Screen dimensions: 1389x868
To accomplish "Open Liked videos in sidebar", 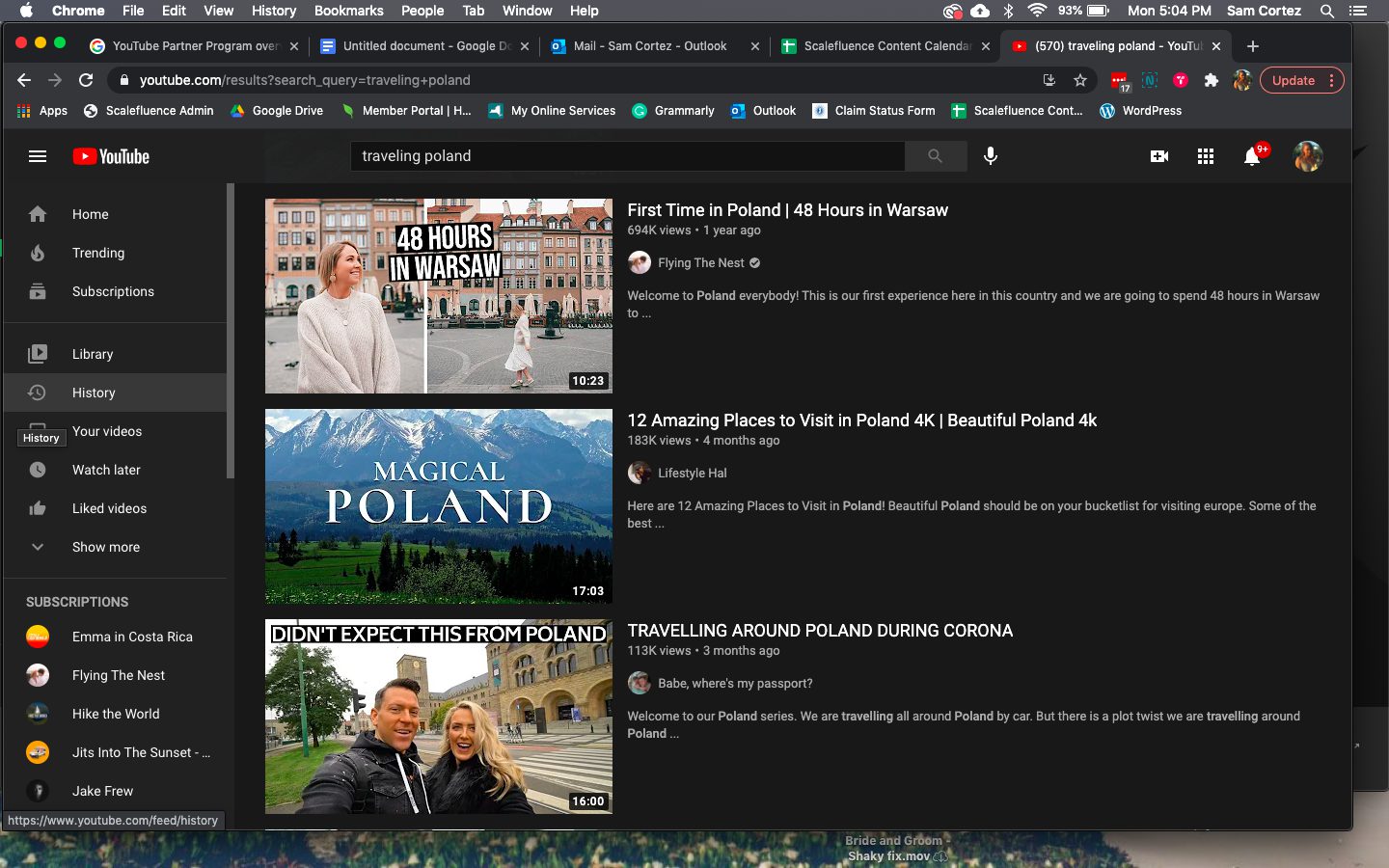I will [x=116, y=508].
